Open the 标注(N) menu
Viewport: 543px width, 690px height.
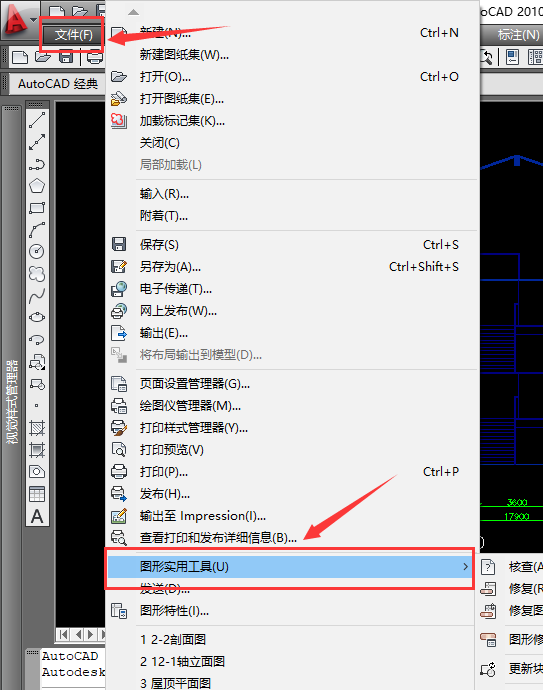click(x=518, y=35)
